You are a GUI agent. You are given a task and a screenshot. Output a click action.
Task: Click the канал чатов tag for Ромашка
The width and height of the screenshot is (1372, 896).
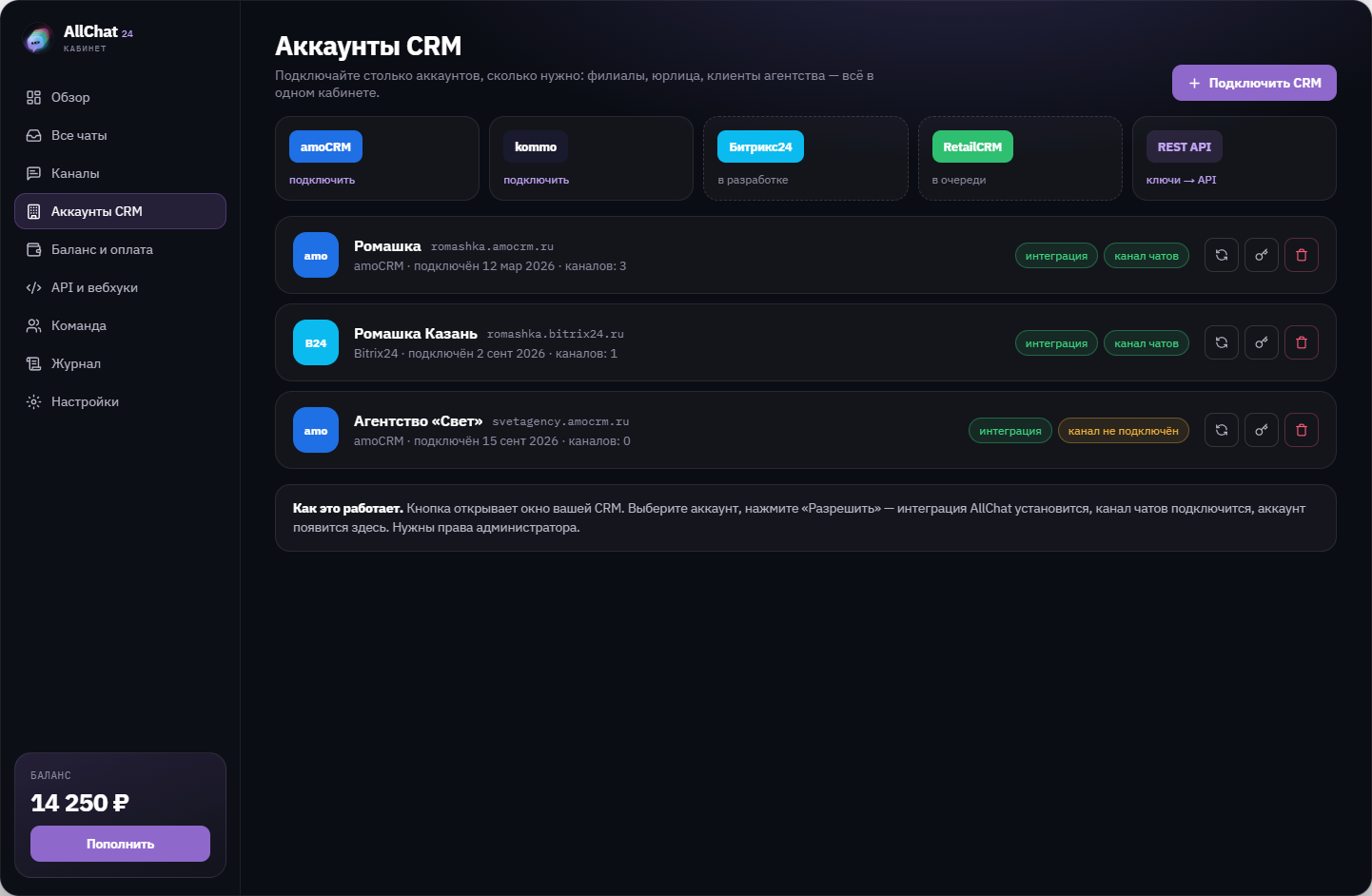[1147, 256]
